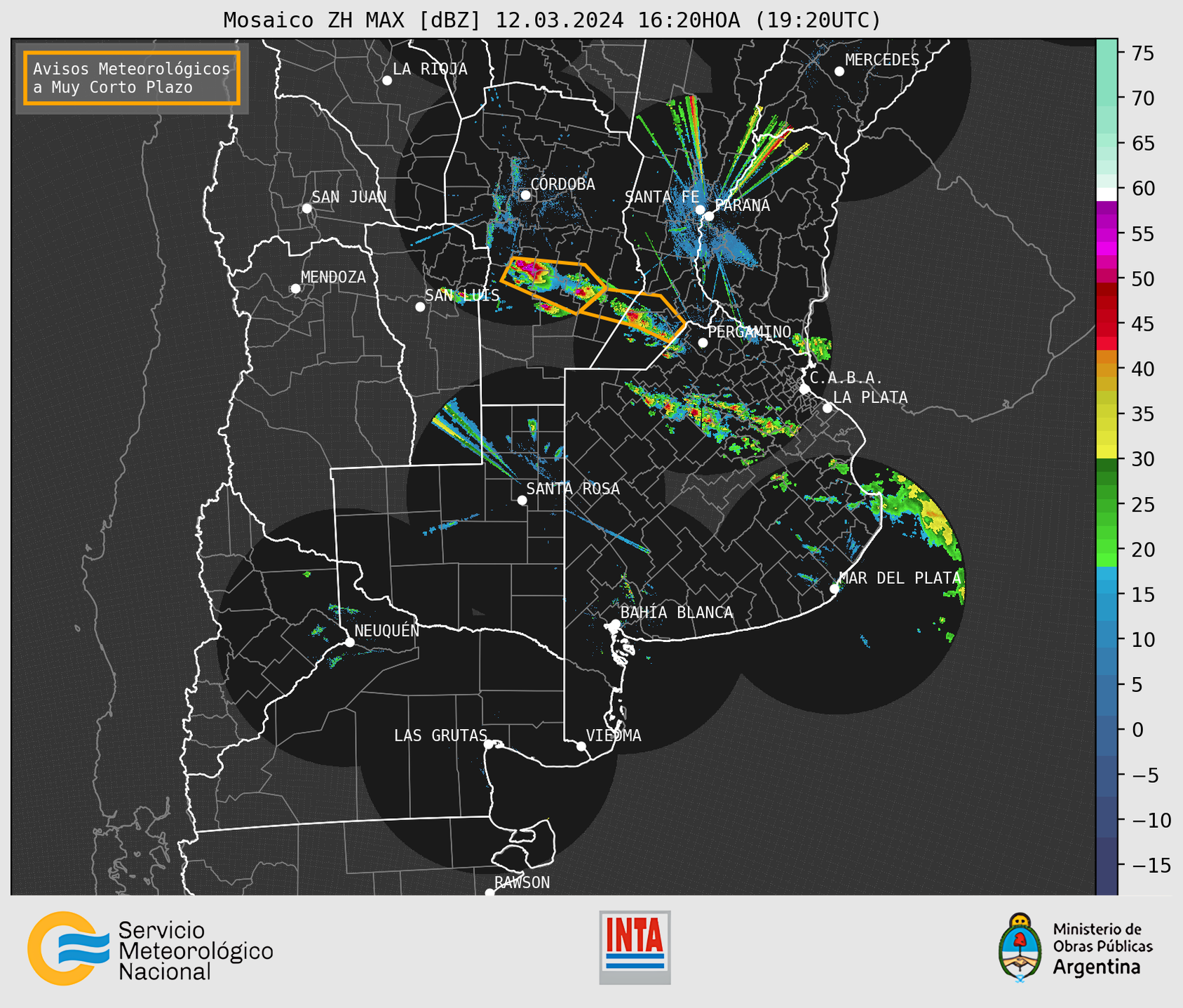The height and width of the screenshot is (1008, 1183).
Task: Click the '−5' tick label on color scale
Action: (1144, 775)
